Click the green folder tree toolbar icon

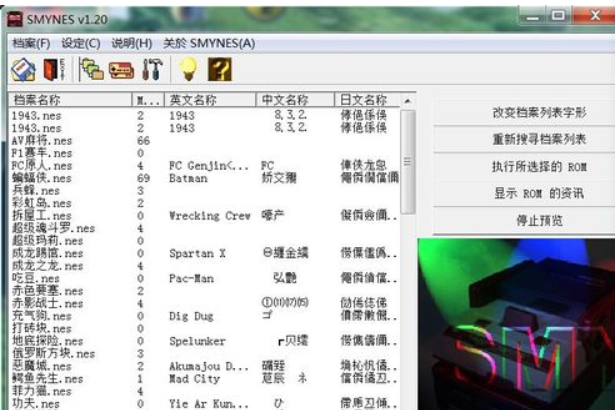click(92, 70)
